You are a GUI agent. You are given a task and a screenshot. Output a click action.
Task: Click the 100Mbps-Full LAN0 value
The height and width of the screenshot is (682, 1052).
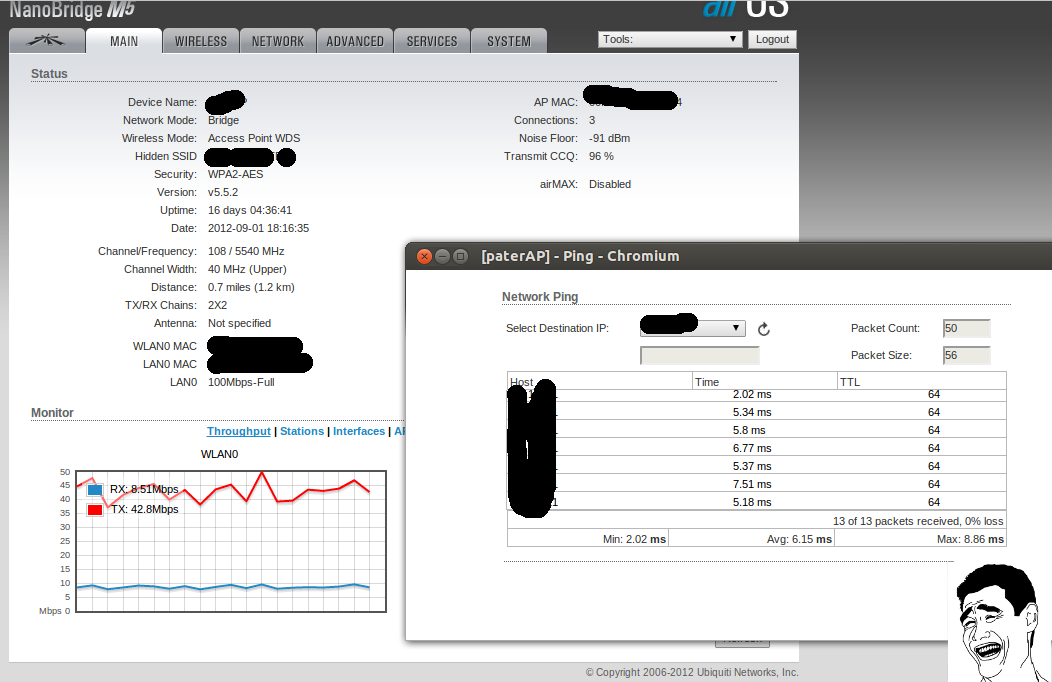click(241, 382)
